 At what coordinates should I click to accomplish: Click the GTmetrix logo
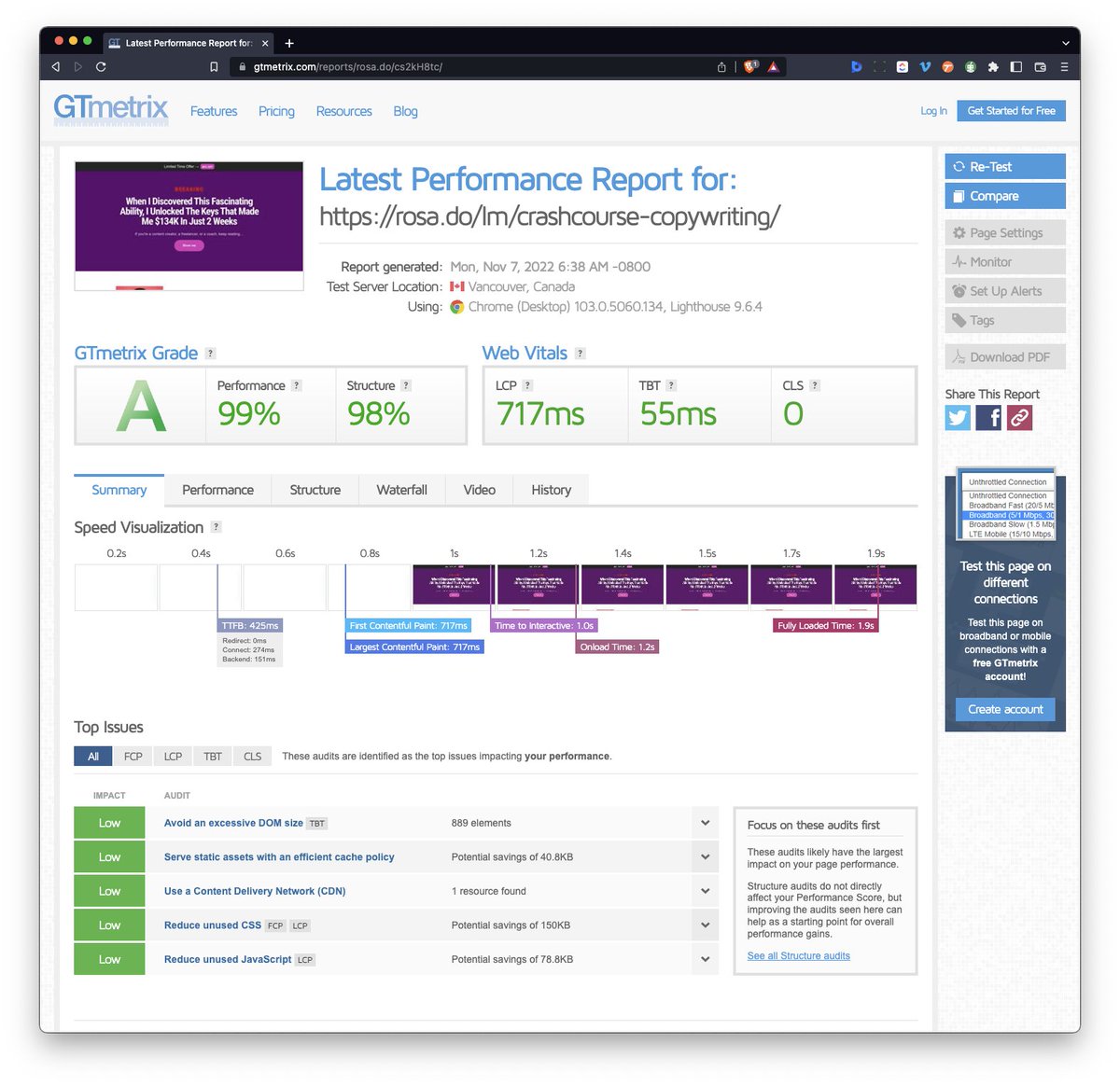coord(110,109)
